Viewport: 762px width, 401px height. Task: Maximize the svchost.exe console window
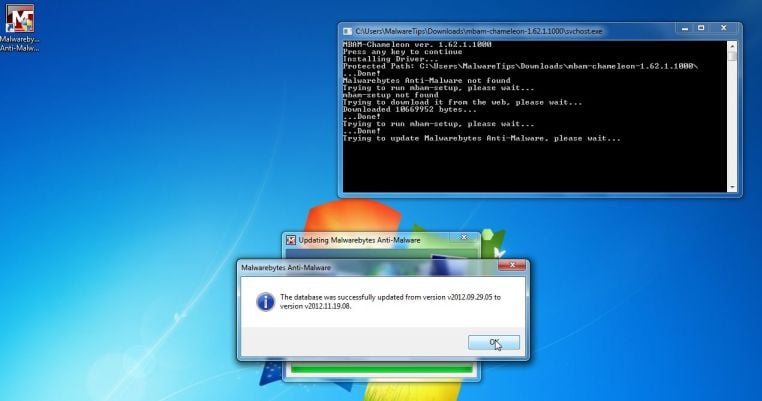(x=701, y=28)
